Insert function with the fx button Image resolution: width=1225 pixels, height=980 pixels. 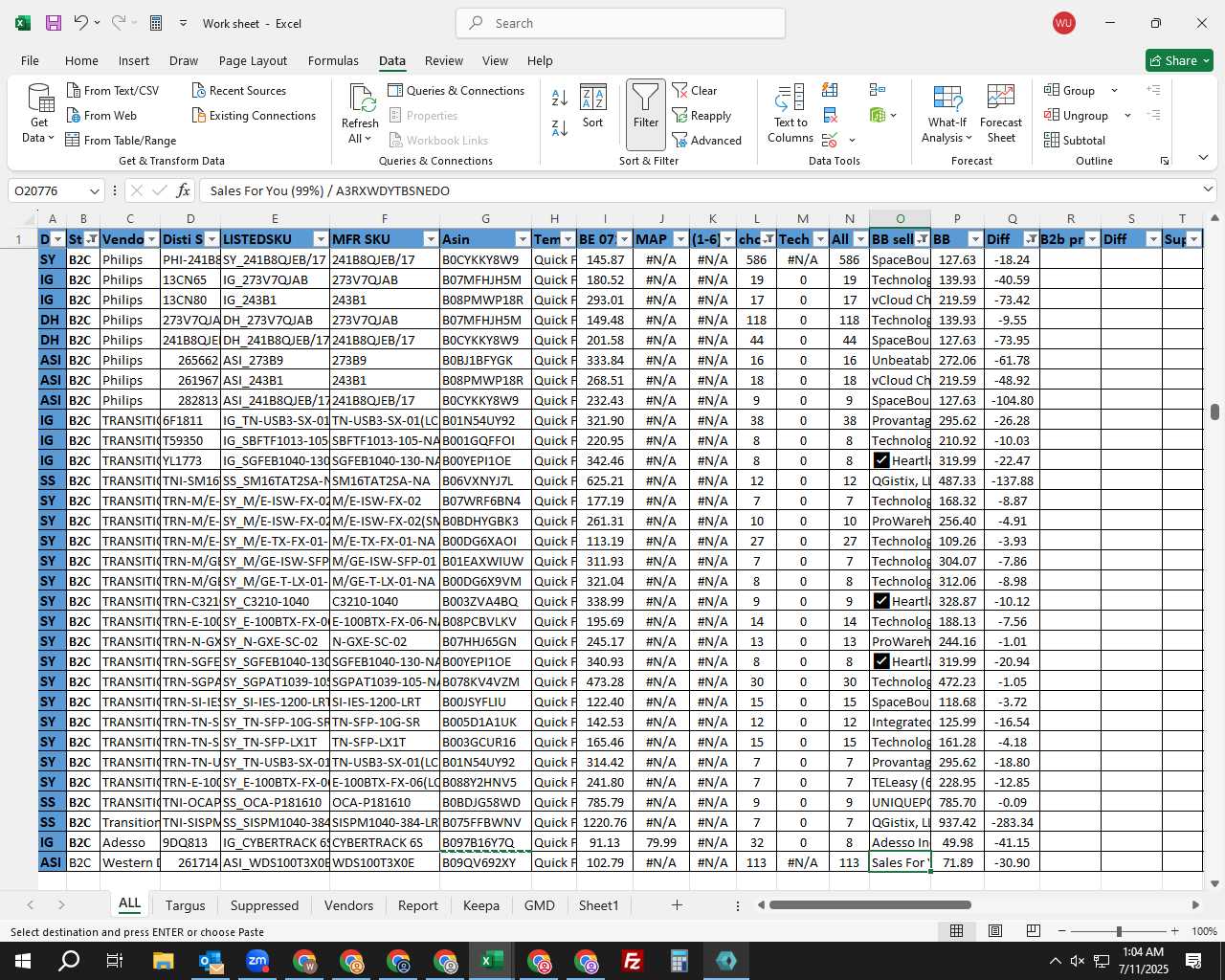184,190
